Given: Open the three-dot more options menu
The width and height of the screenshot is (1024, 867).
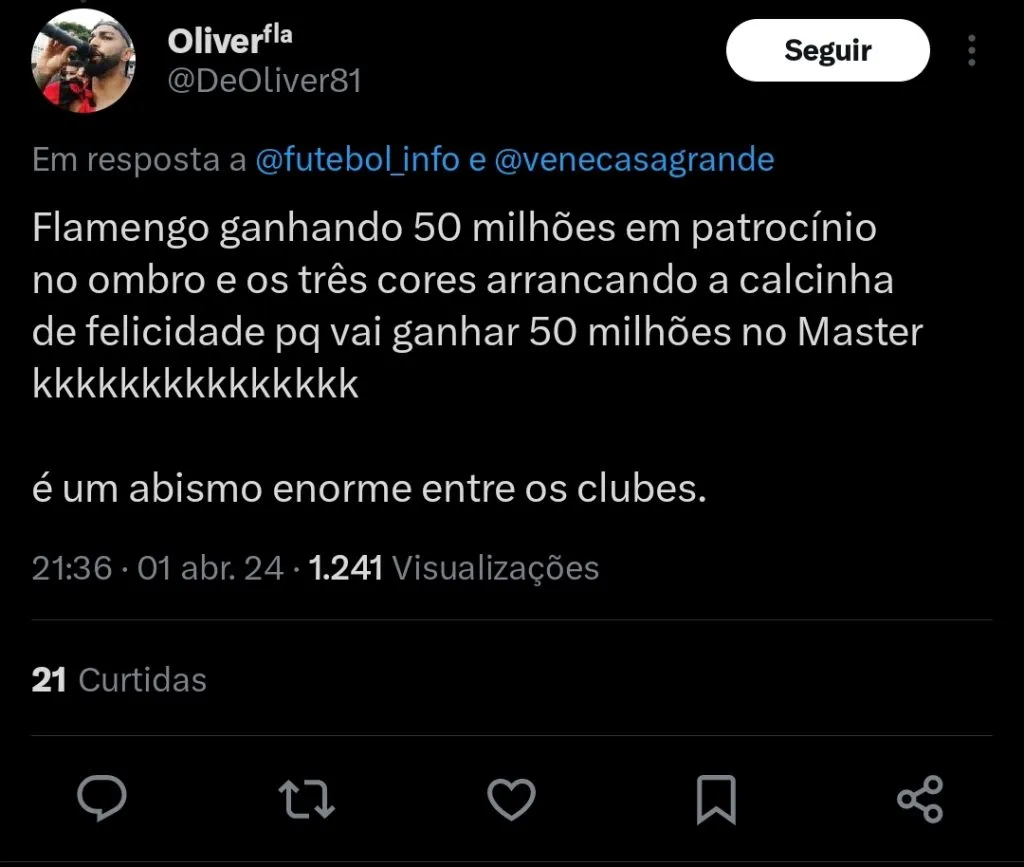Looking at the screenshot, I should [972, 50].
